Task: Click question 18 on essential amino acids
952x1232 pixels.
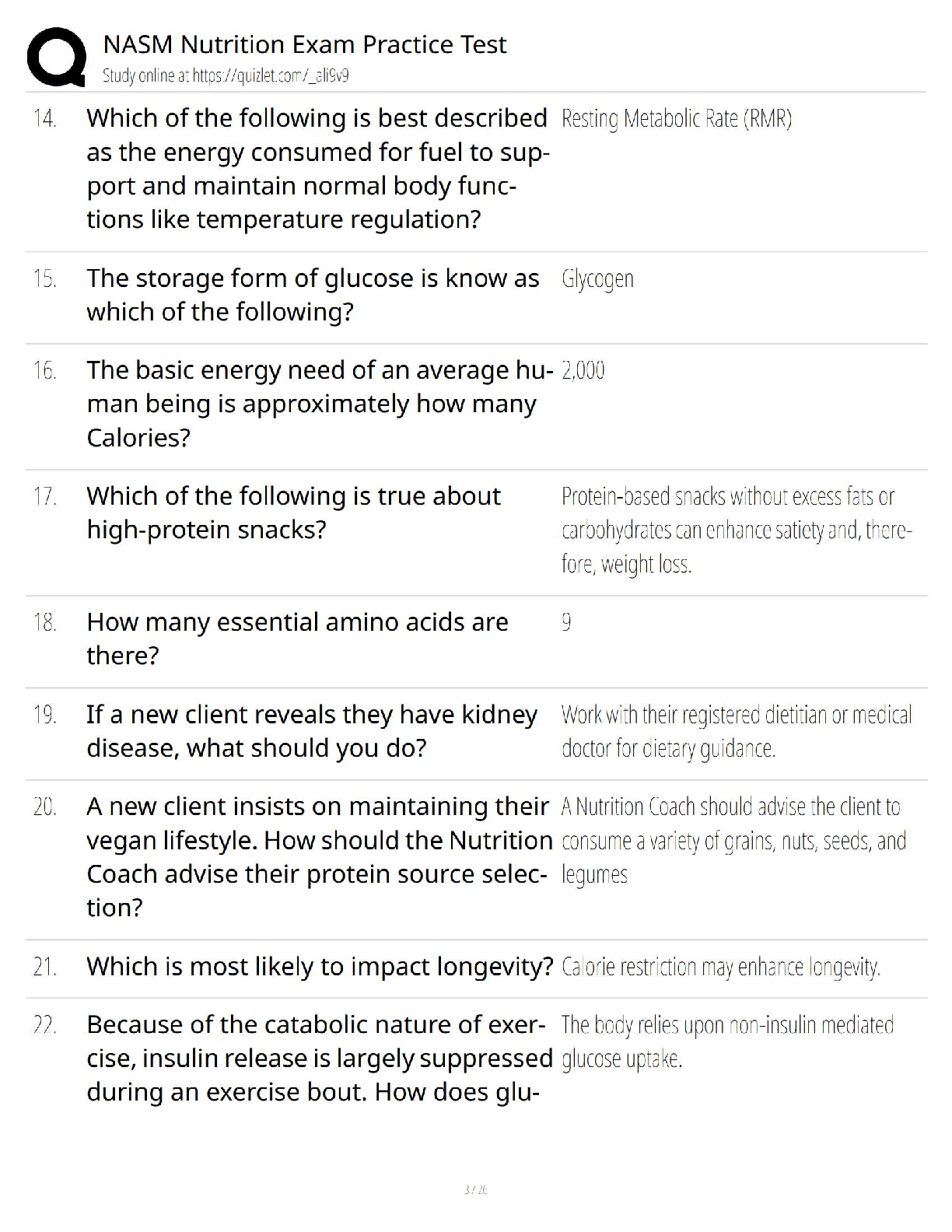Action: pyautogui.click(x=297, y=639)
